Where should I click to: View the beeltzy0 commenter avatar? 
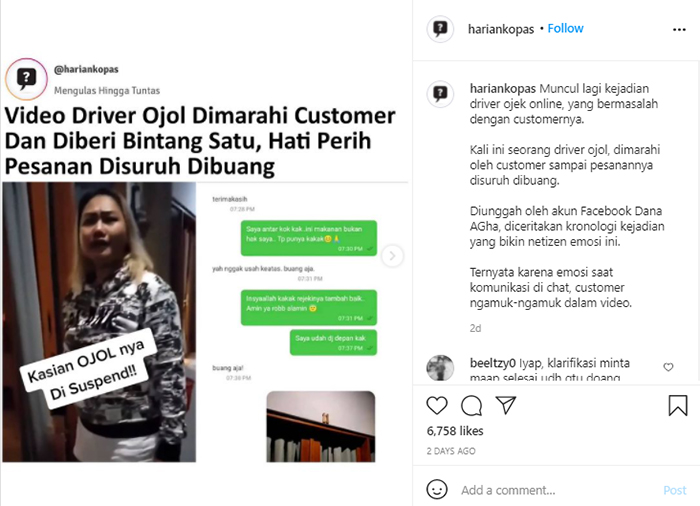point(440,368)
